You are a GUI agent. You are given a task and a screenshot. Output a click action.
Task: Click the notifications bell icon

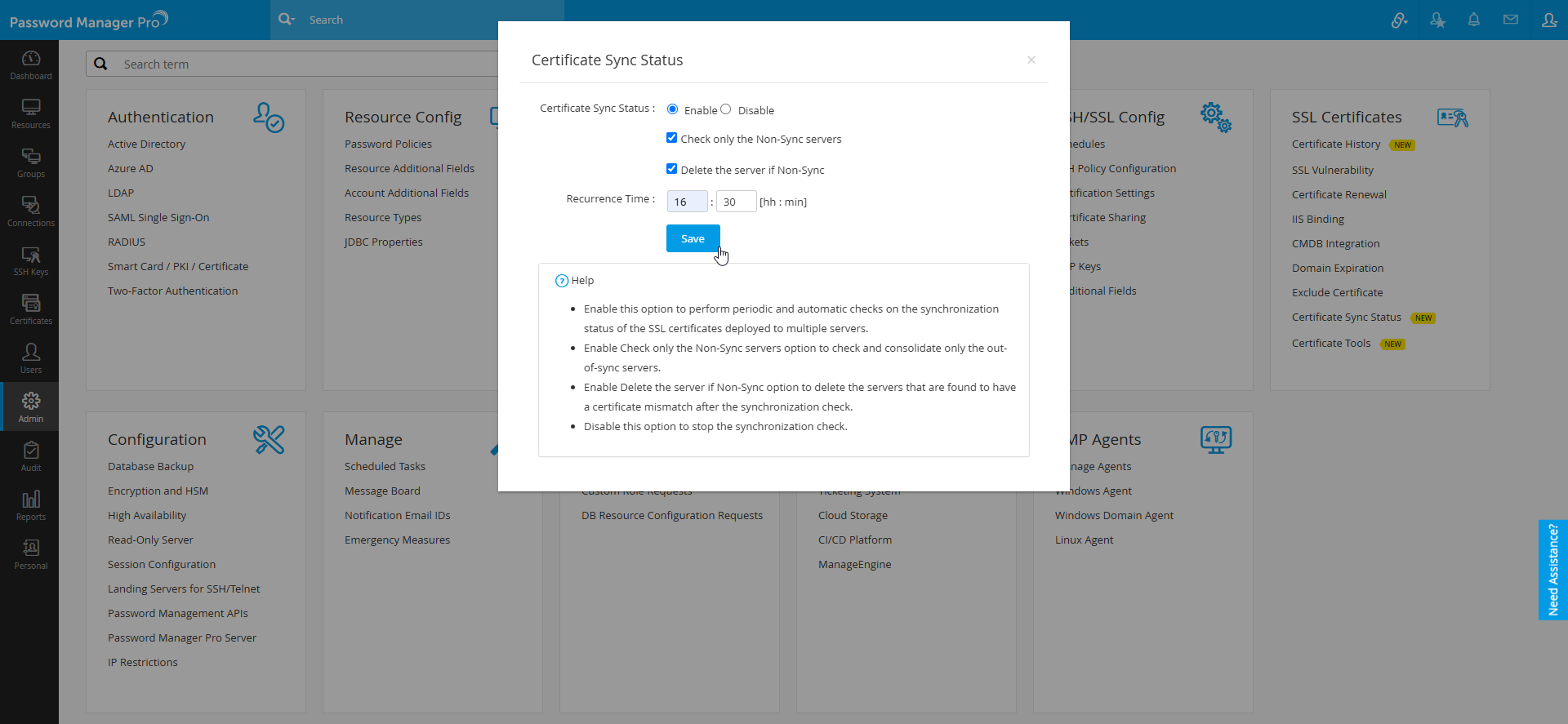1474,20
